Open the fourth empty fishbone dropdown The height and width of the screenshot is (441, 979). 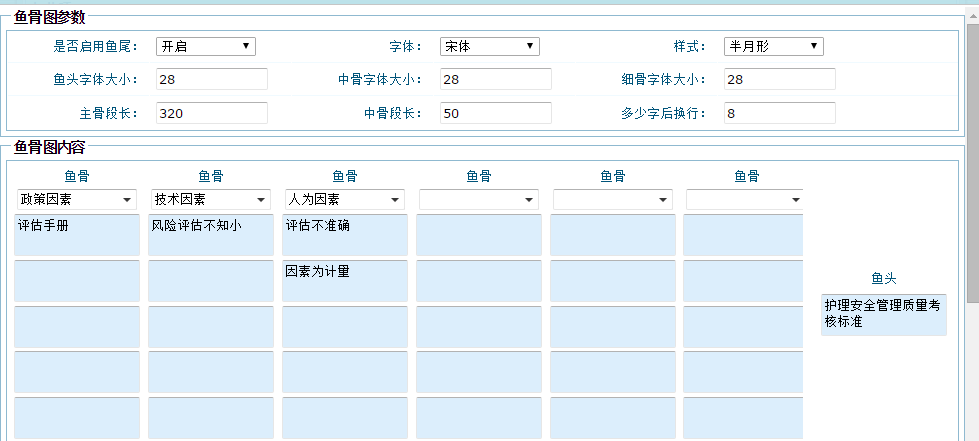coord(478,200)
